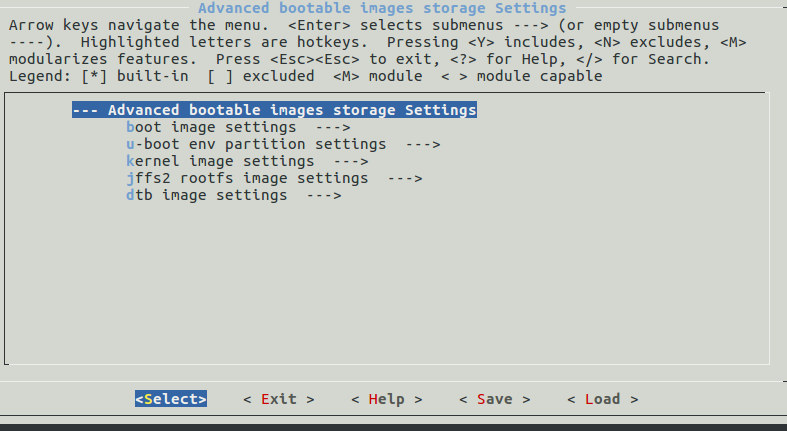Click the window title 'Advanced bootable images storage Settings'
Image resolution: width=787 pixels, height=431 pixels.
(x=382, y=8)
